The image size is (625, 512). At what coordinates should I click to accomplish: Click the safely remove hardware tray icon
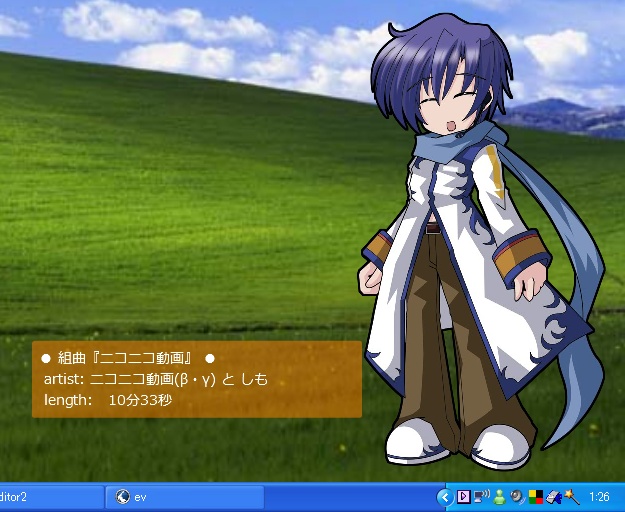pyautogui.click(x=553, y=497)
